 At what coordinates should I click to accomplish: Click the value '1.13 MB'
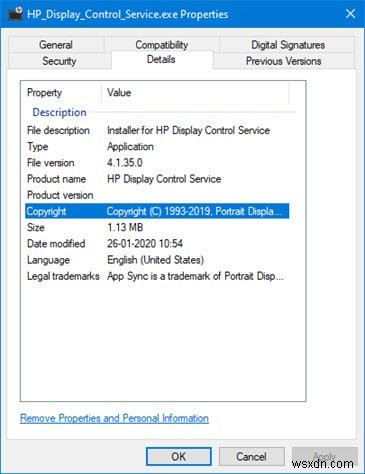pos(125,228)
